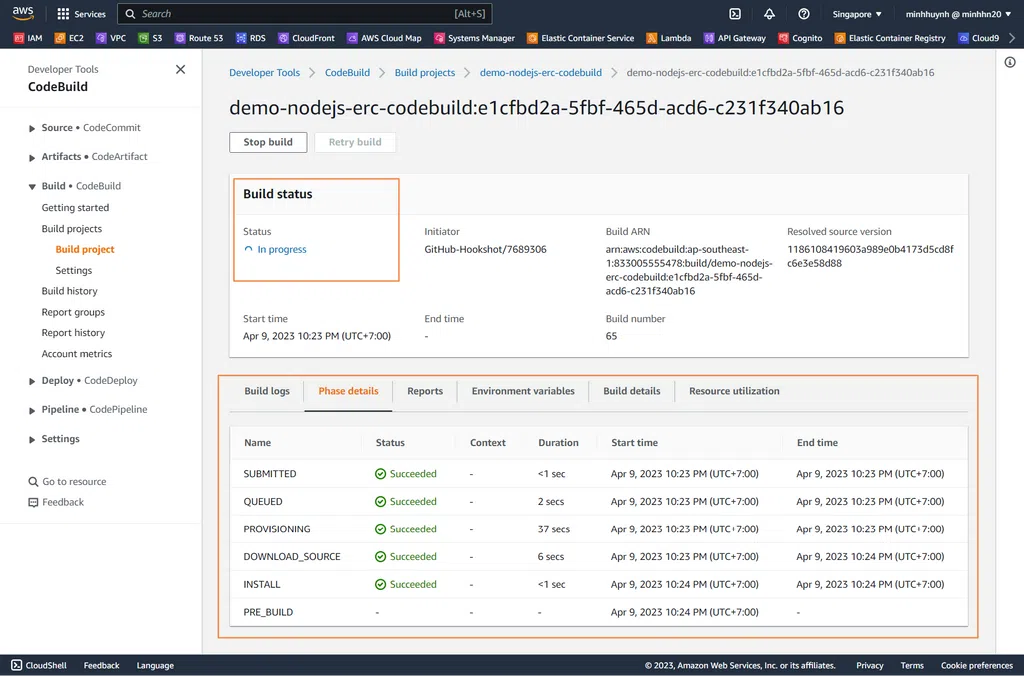Open Systems Manager shortcut
Viewport: 1024px width, 676px height.
[x=475, y=38]
